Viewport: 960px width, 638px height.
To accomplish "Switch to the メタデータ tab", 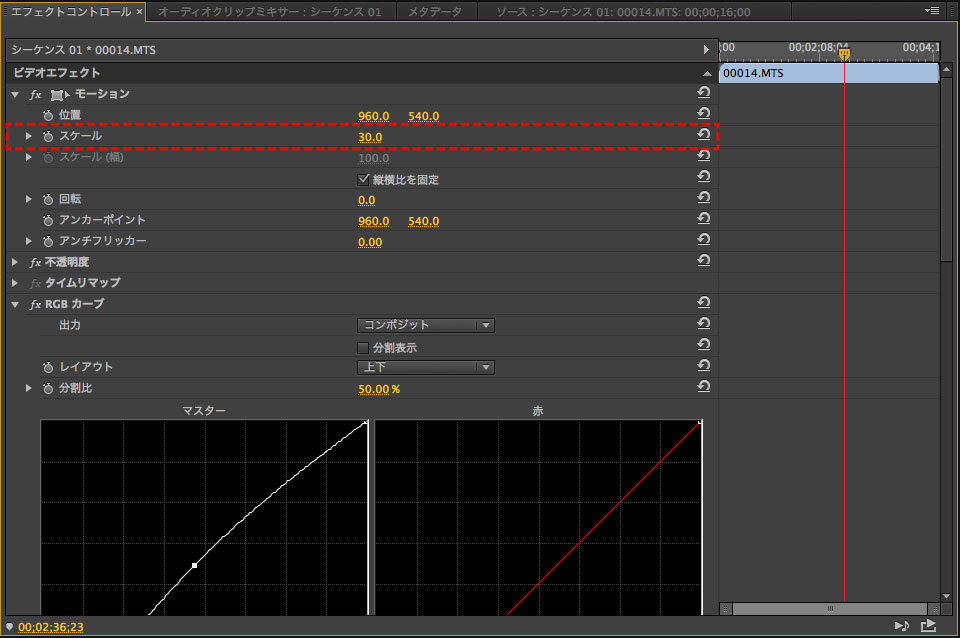I will point(435,12).
